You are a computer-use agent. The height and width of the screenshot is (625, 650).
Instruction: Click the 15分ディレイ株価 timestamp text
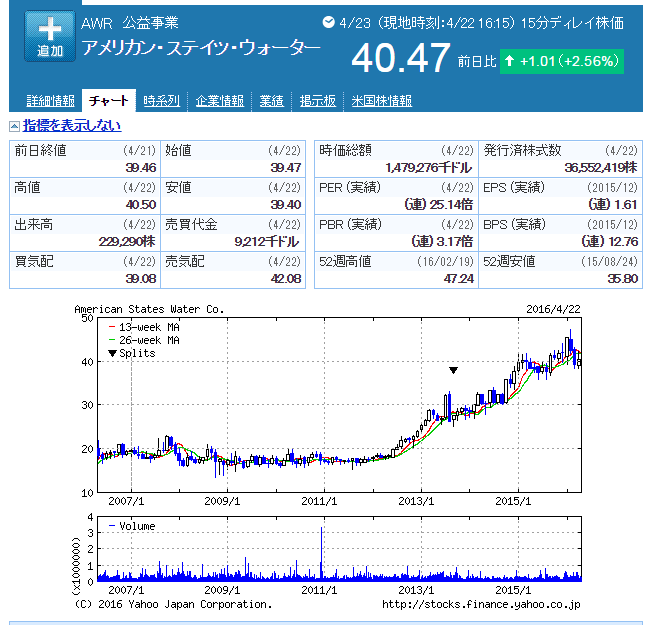click(572, 23)
